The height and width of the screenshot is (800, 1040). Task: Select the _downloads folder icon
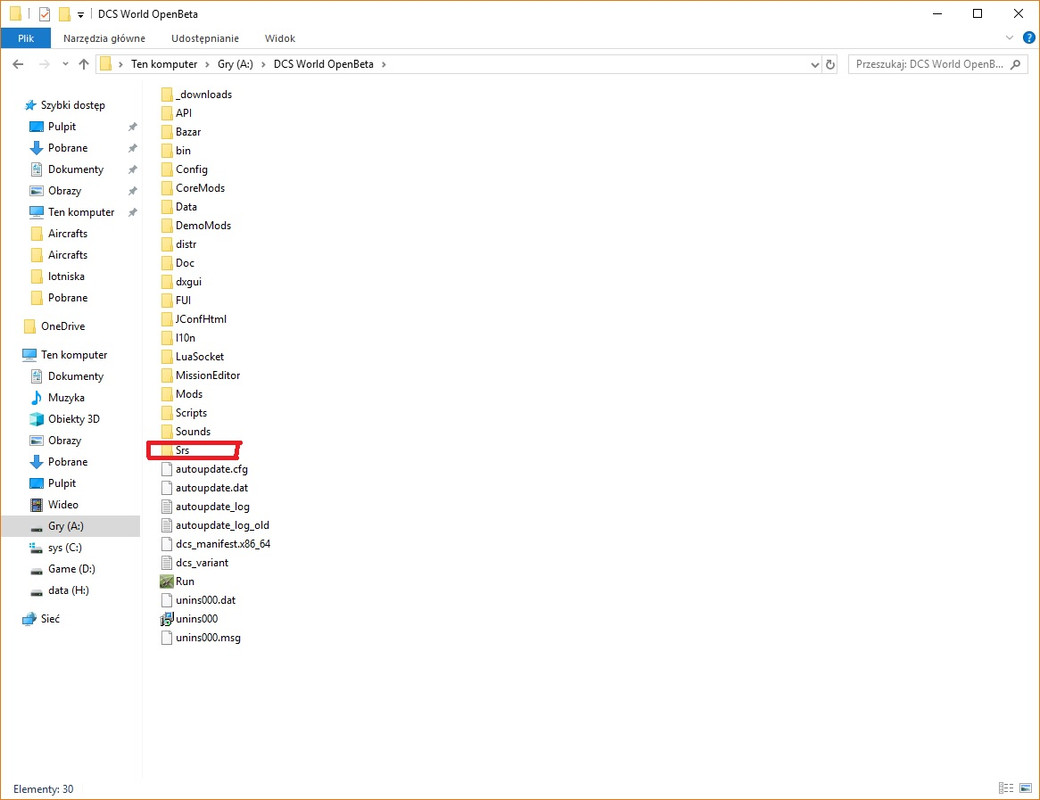[x=166, y=94]
